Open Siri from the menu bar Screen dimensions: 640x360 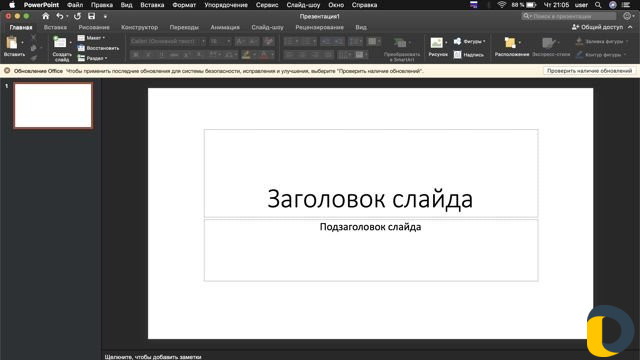613,5
